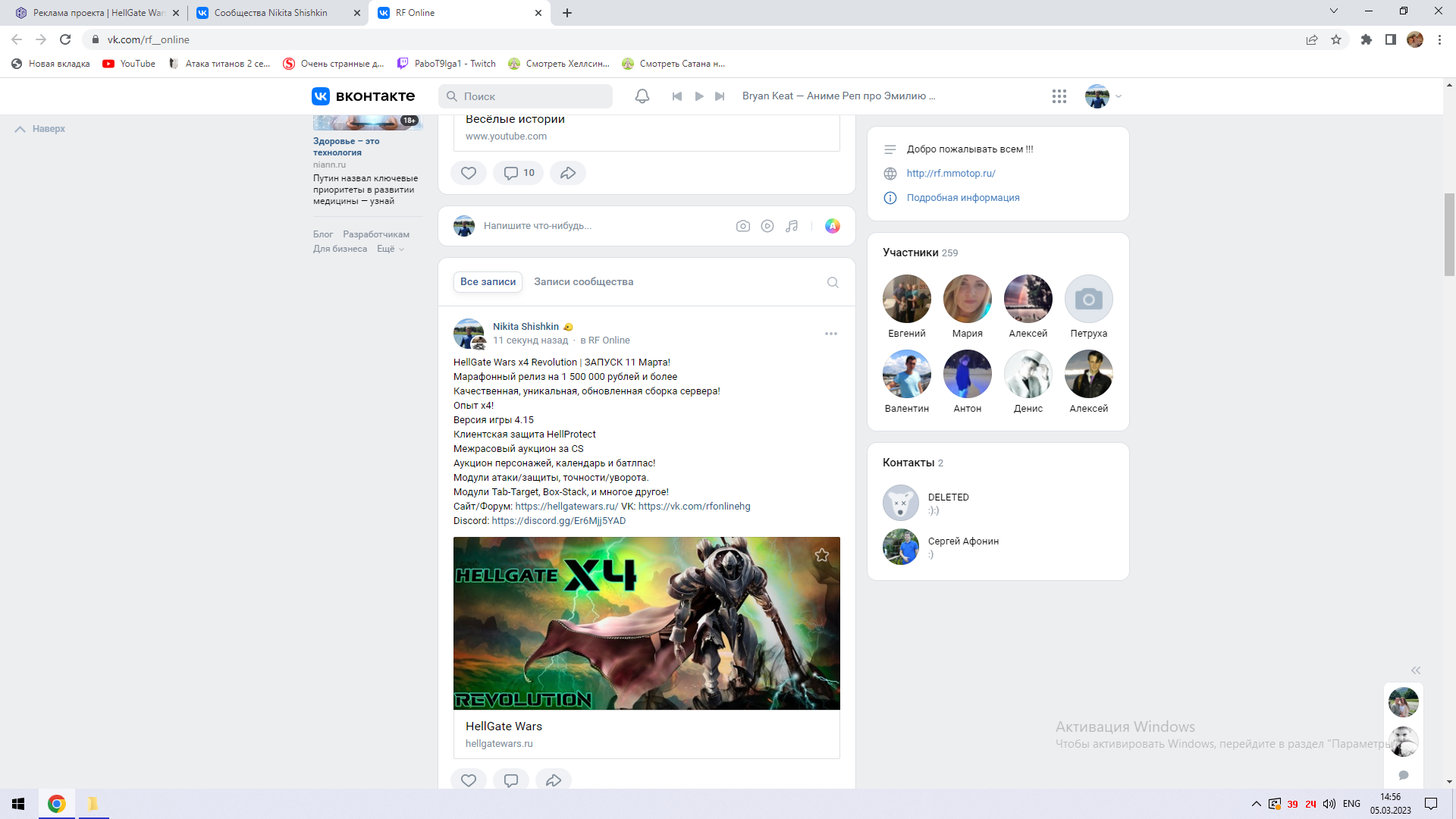Open the Chrome extensions puzzle icon
Screen dimensions: 1456x819
click(x=1367, y=39)
